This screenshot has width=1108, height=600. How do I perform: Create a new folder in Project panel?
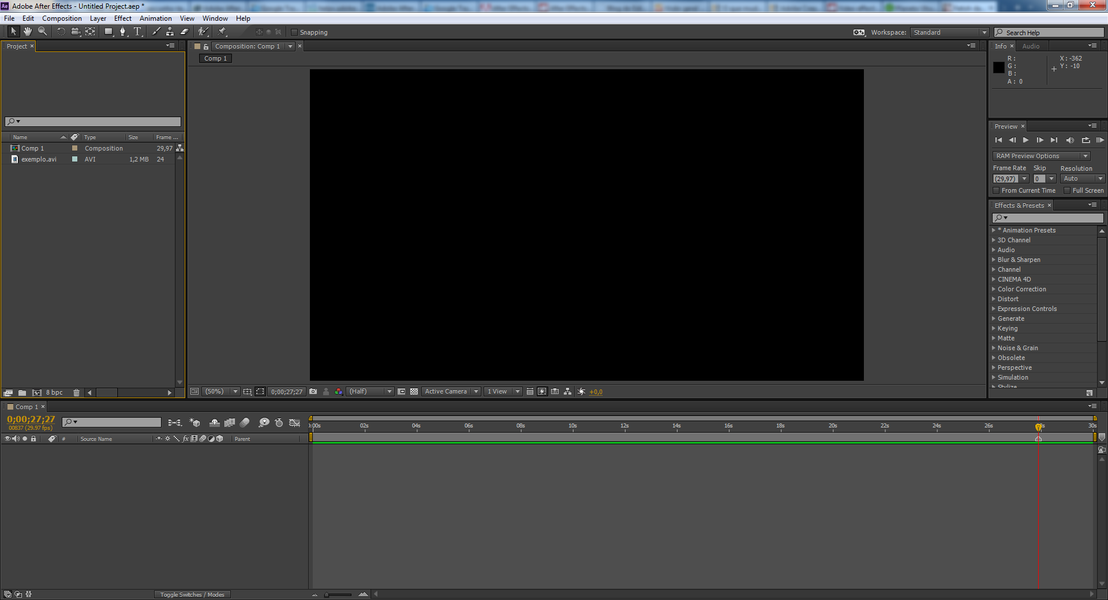tap(23, 392)
